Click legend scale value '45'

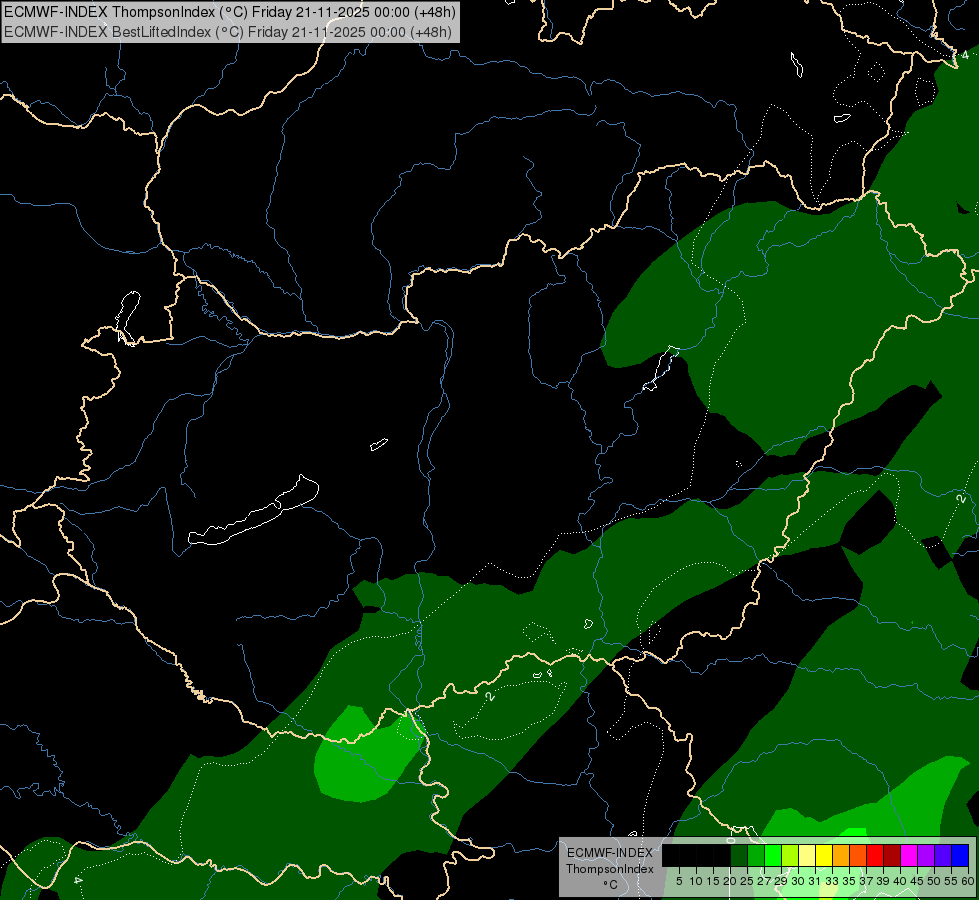click(917, 881)
